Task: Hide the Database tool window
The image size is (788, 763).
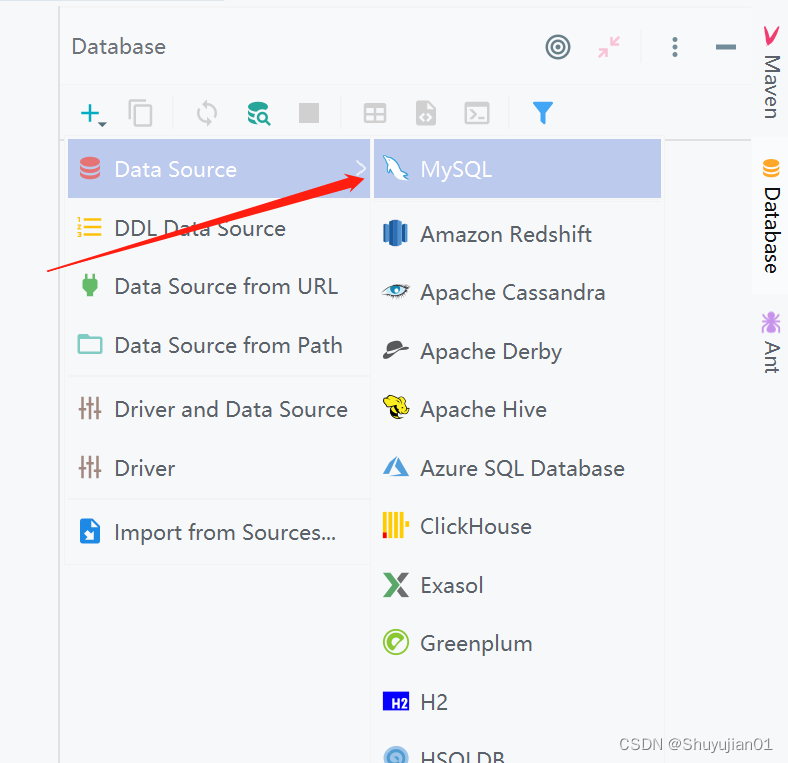Action: click(x=726, y=47)
